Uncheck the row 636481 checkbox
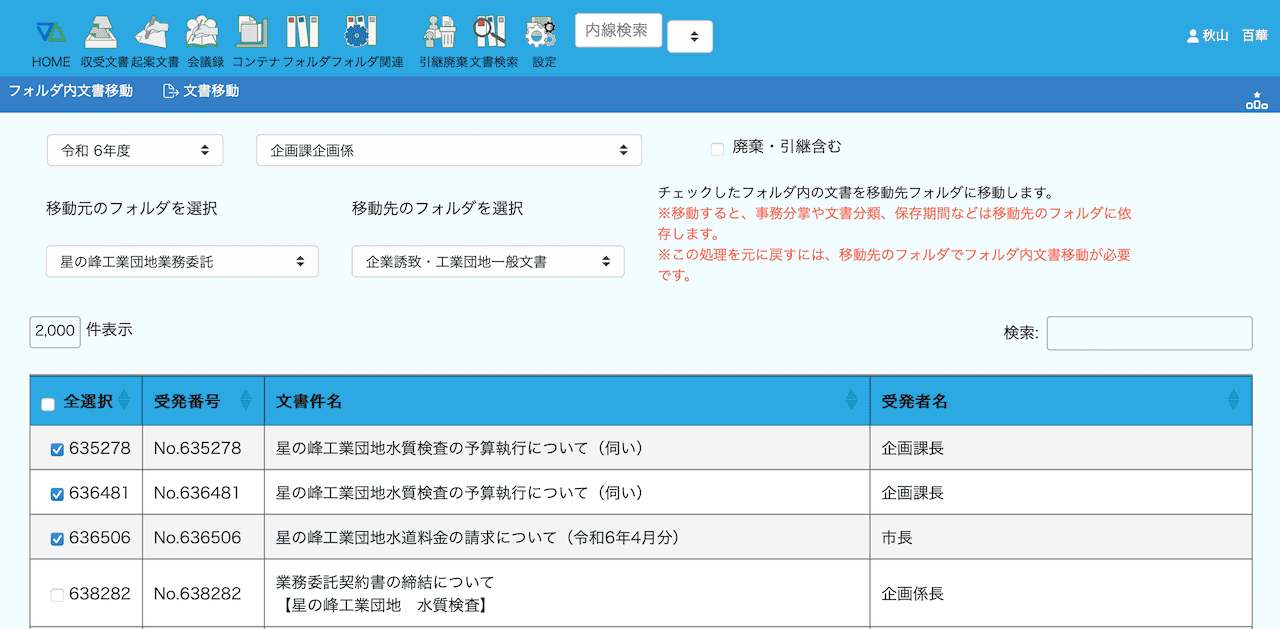 [57, 494]
